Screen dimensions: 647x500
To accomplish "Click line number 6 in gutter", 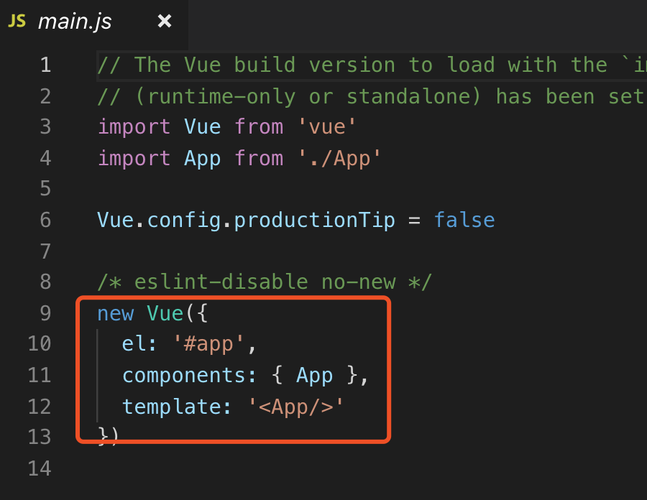I will (x=45, y=220).
